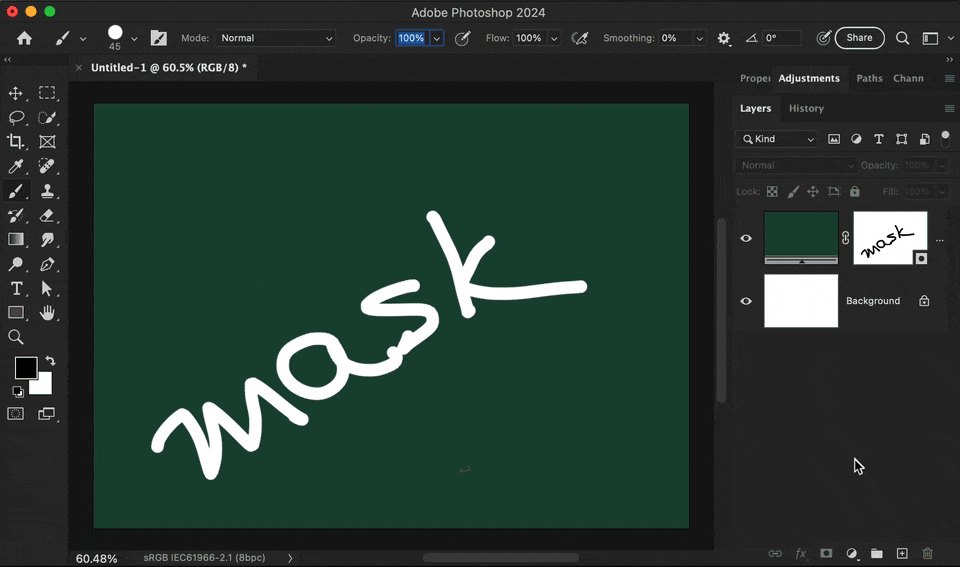Image resolution: width=960 pixels, height=567 pixels.
Task: Click the Share button
Action: (x=859, y=38)
